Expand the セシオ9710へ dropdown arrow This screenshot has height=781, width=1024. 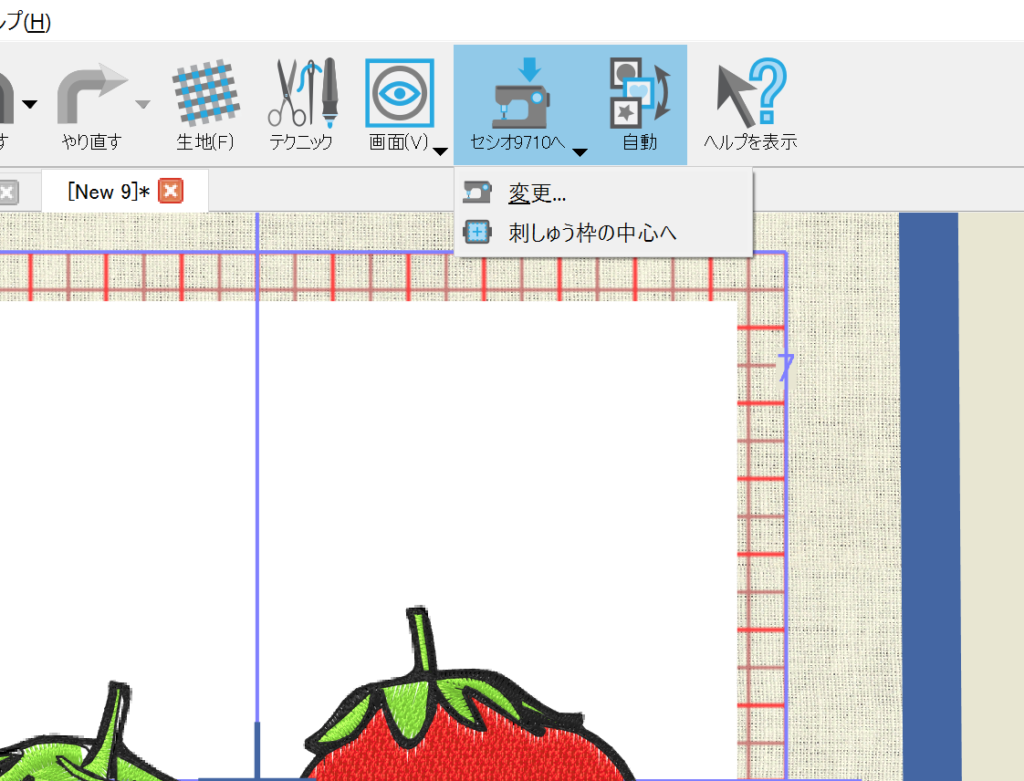[579, 151]
